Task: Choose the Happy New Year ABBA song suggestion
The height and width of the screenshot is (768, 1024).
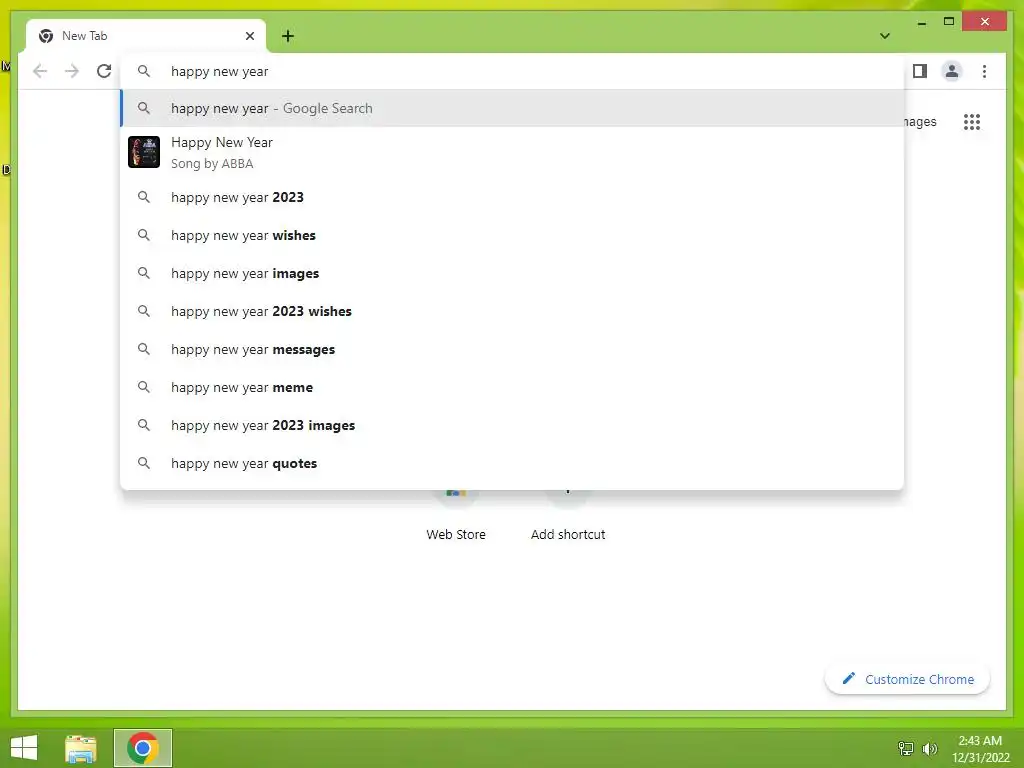Action: [x=513, y=152]
